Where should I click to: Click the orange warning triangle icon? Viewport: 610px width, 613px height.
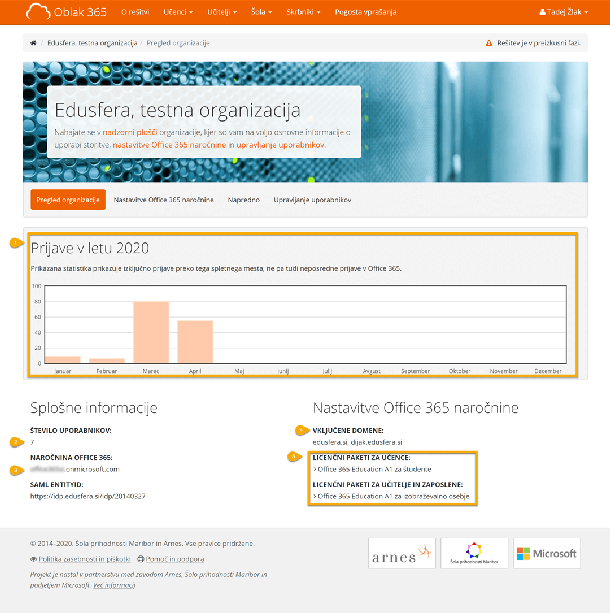pyautogui.click(x=489, y=44)
